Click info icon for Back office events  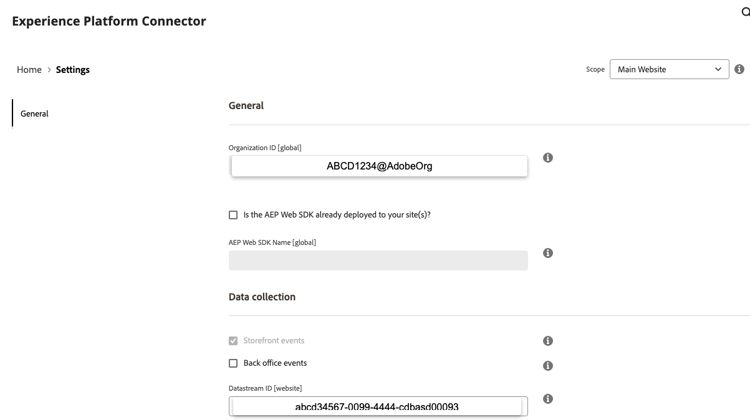pyautogui.click(x=548, y=365)
